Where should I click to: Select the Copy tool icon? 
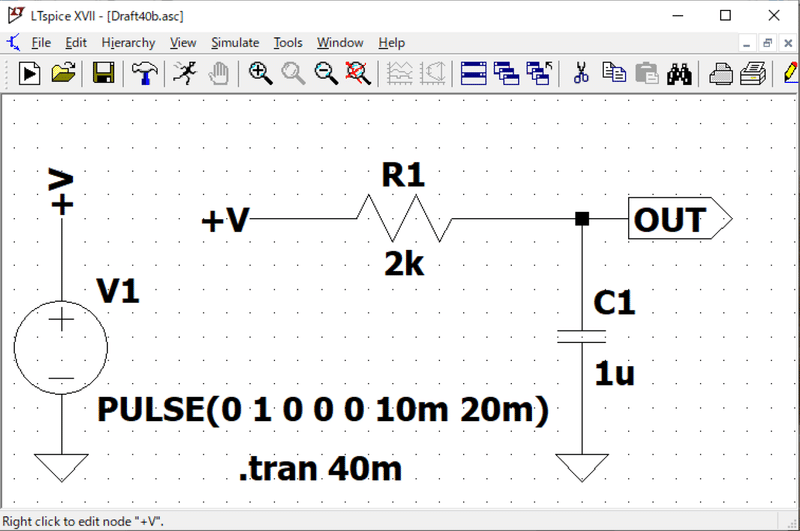614,74
